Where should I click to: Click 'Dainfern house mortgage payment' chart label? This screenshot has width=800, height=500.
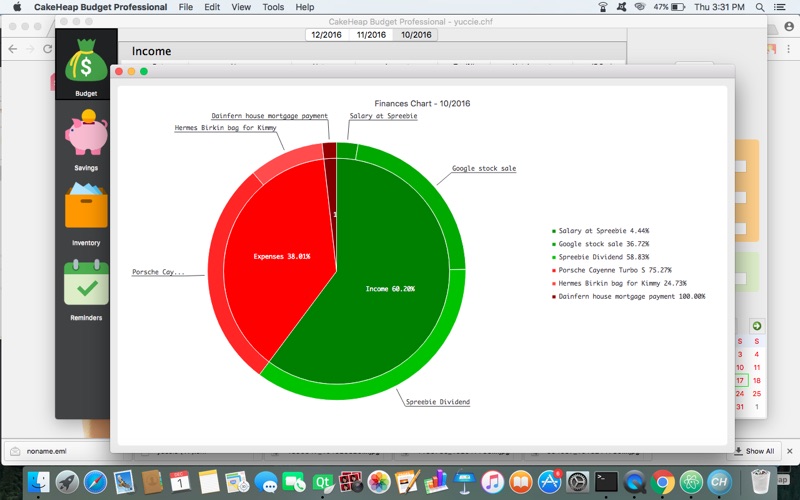click(x=269, y=116)
